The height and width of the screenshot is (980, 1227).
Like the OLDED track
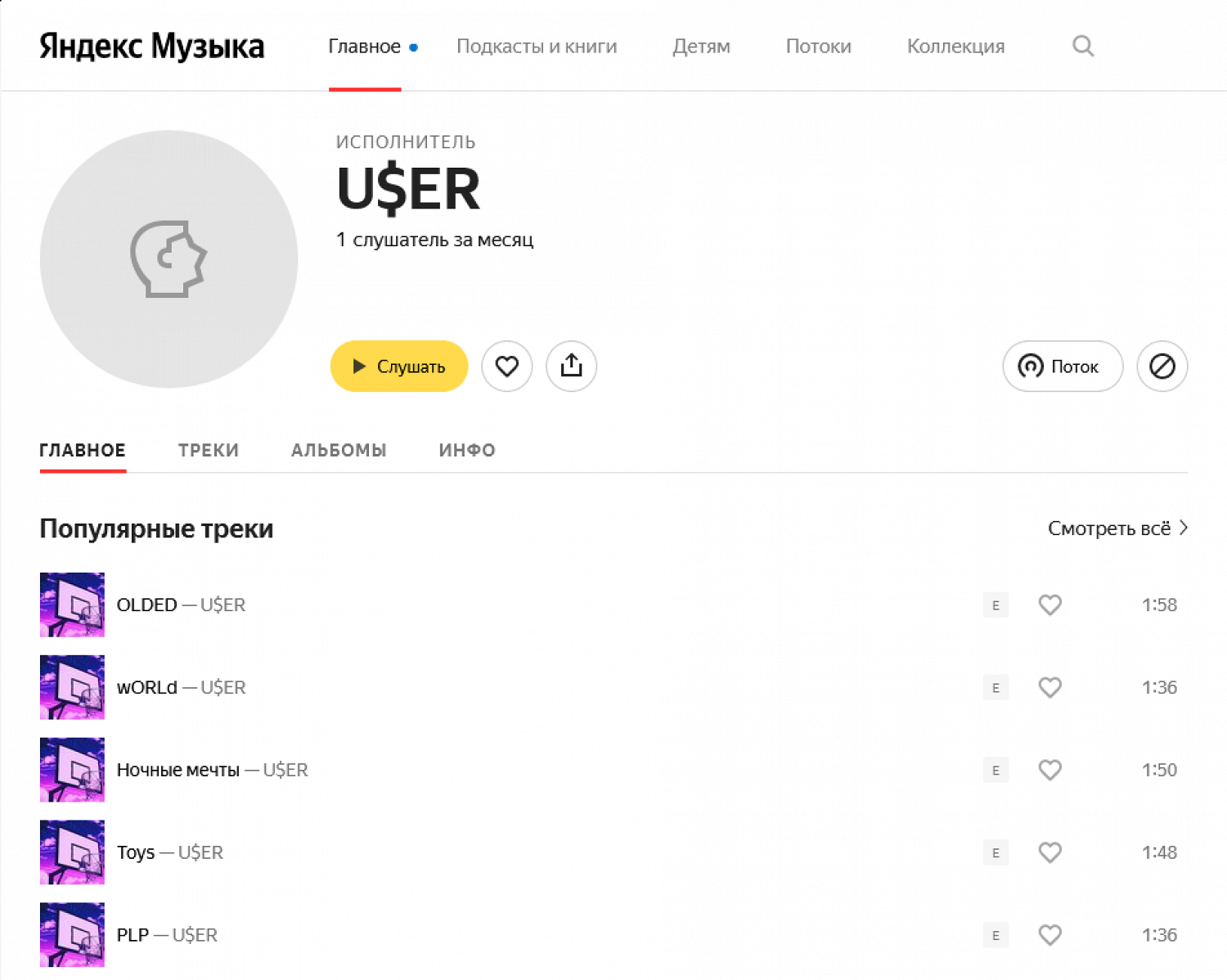point(1049,605)
